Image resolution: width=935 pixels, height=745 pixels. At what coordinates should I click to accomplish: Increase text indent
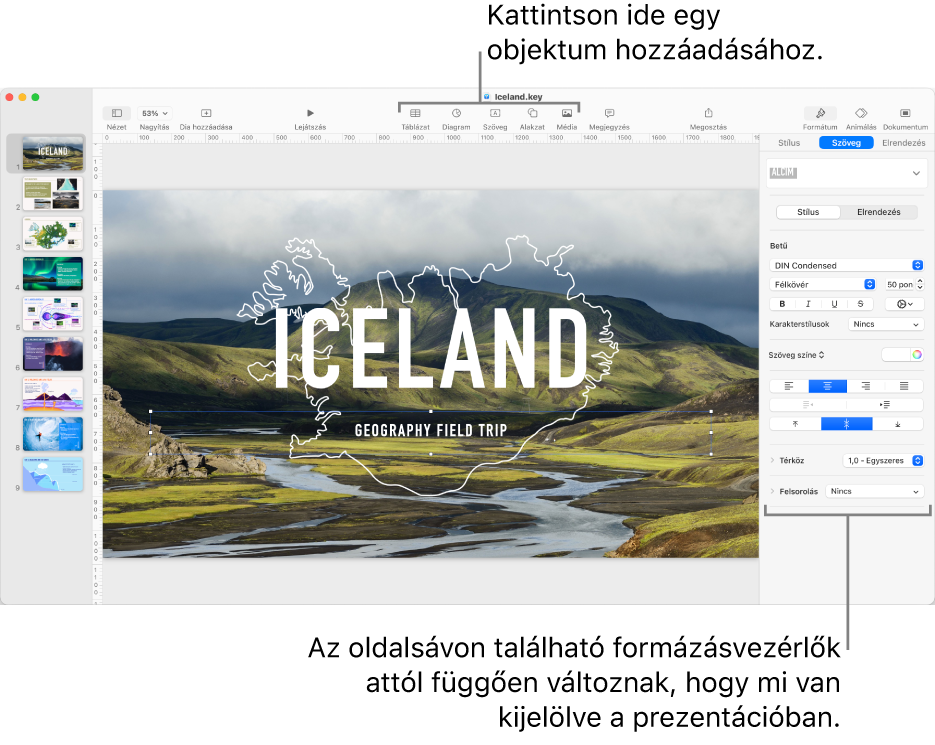pyautogui.click(x=885, y=405)
